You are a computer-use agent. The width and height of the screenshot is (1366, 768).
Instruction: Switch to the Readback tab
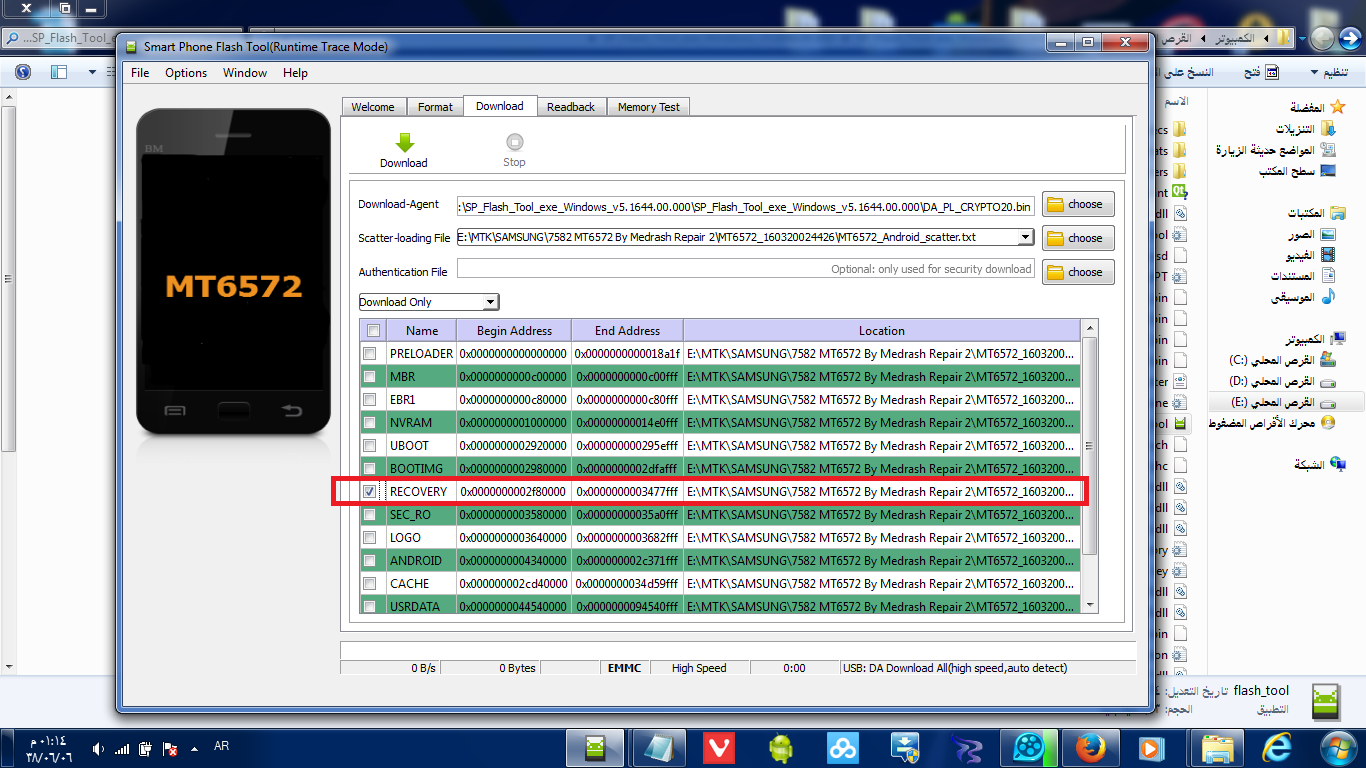coord(571,107)
